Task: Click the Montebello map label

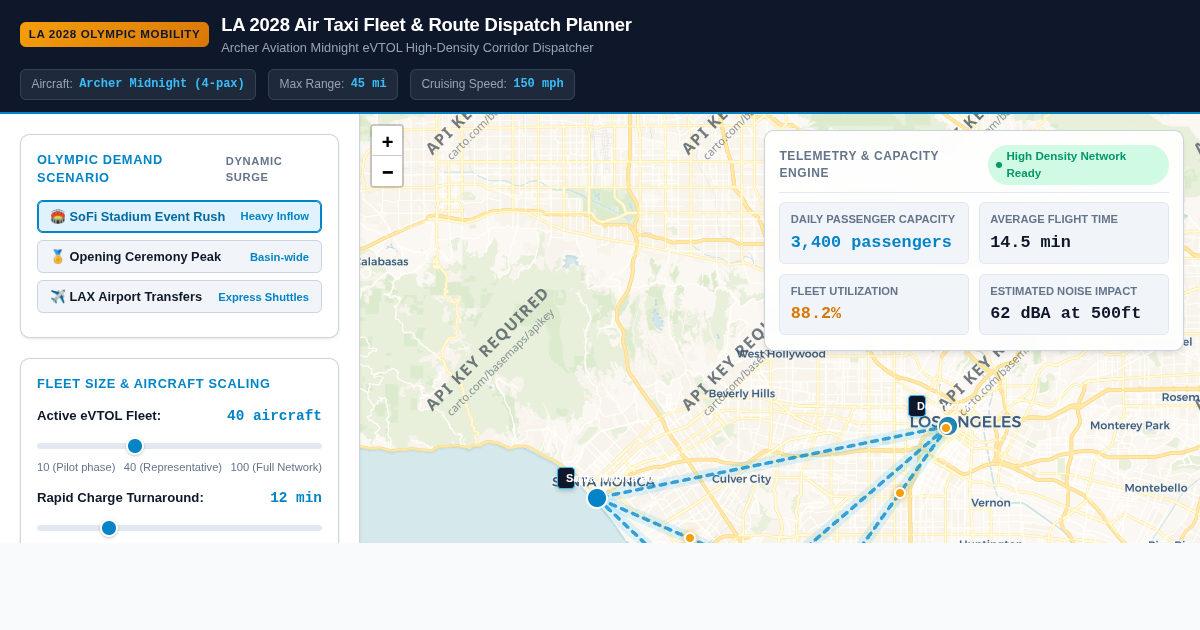Action: 1156,488
